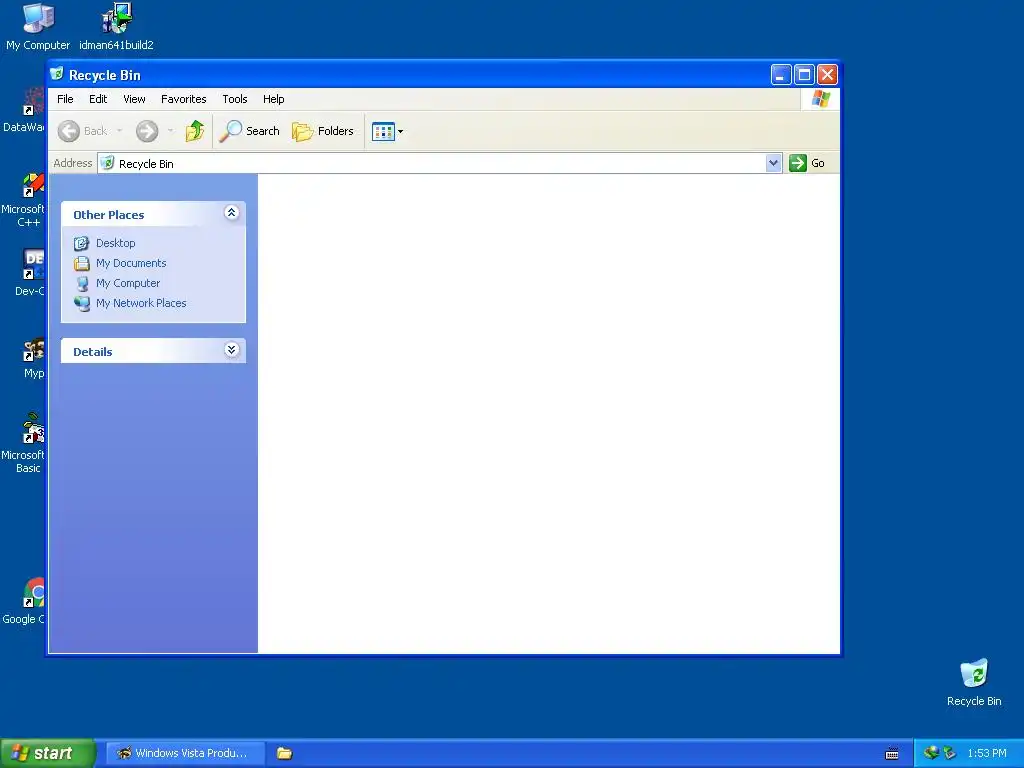
Task: Click the Recycle Bin title bar icon
Action: point(57,74)
